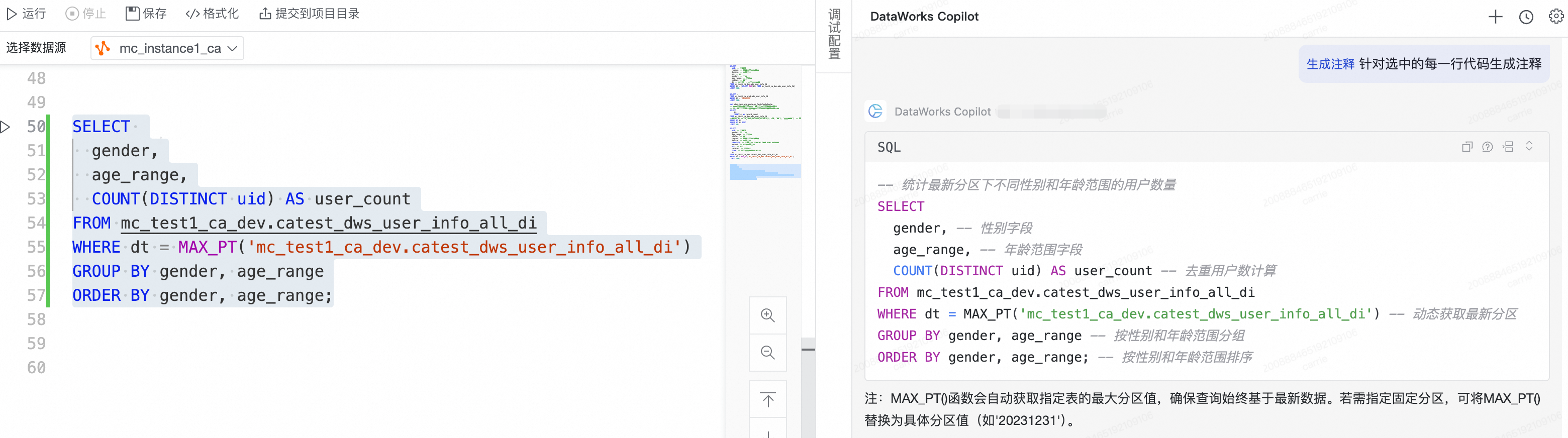This screenshot has width=1568, height=438.
Task: Click the SELECT keyword on line 50
Action: pos(101,127)
